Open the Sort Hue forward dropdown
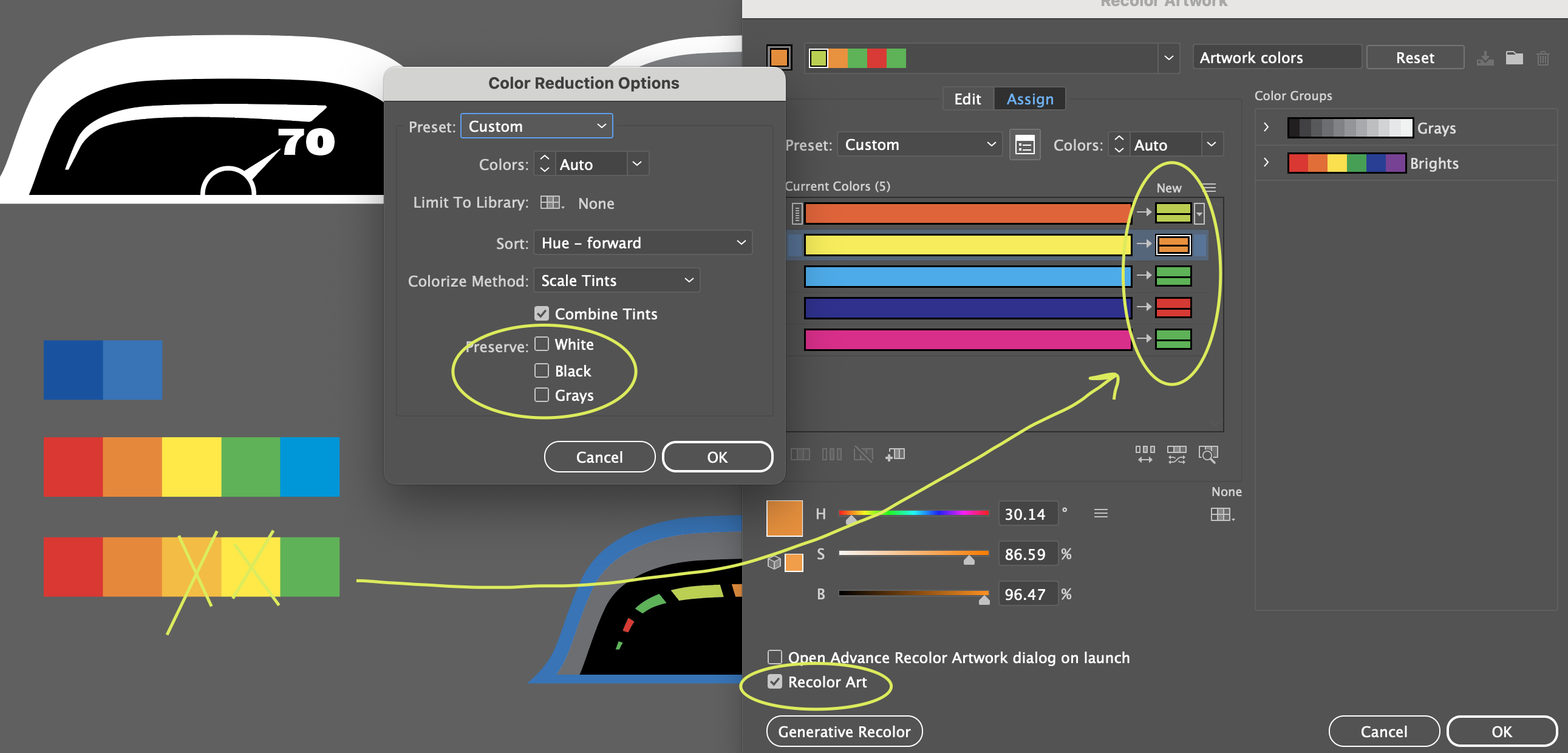This screenshot has width=1568, height=753. pyautogui.click(x=643, y=242)
